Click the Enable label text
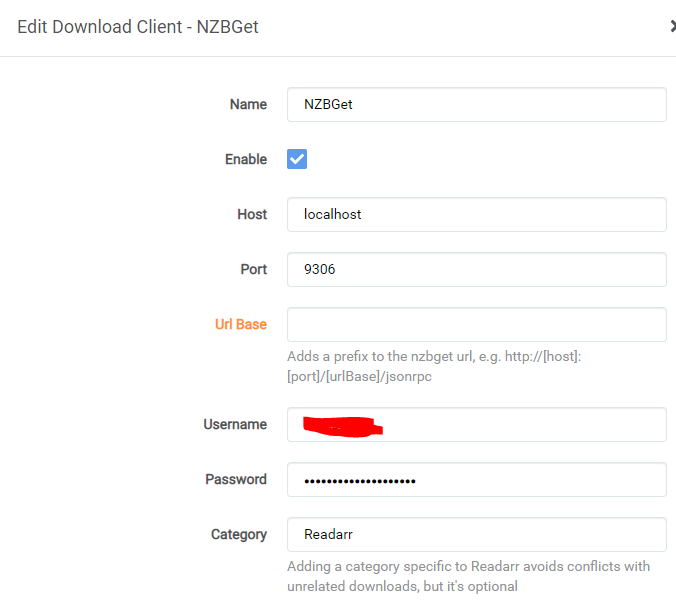Screen dimensions: 676x602 pyautogui.click(x=246, y=159)
